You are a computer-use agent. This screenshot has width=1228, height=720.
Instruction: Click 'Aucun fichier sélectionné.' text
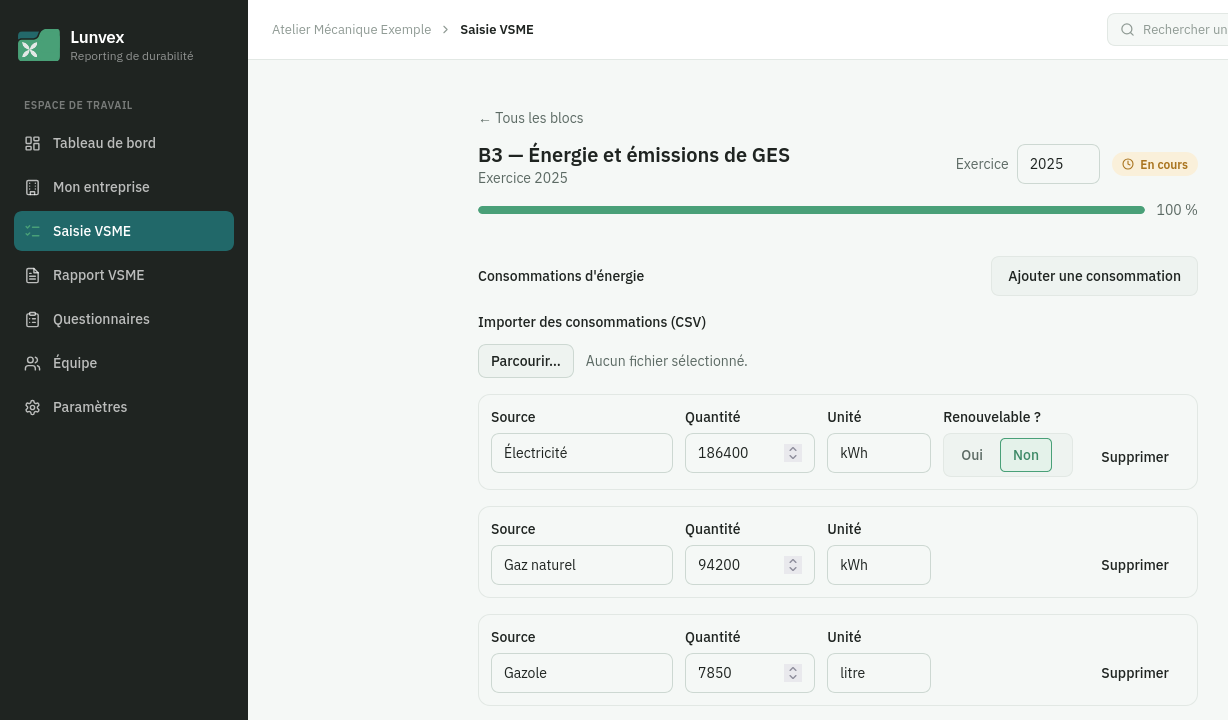tap(667, 361)
